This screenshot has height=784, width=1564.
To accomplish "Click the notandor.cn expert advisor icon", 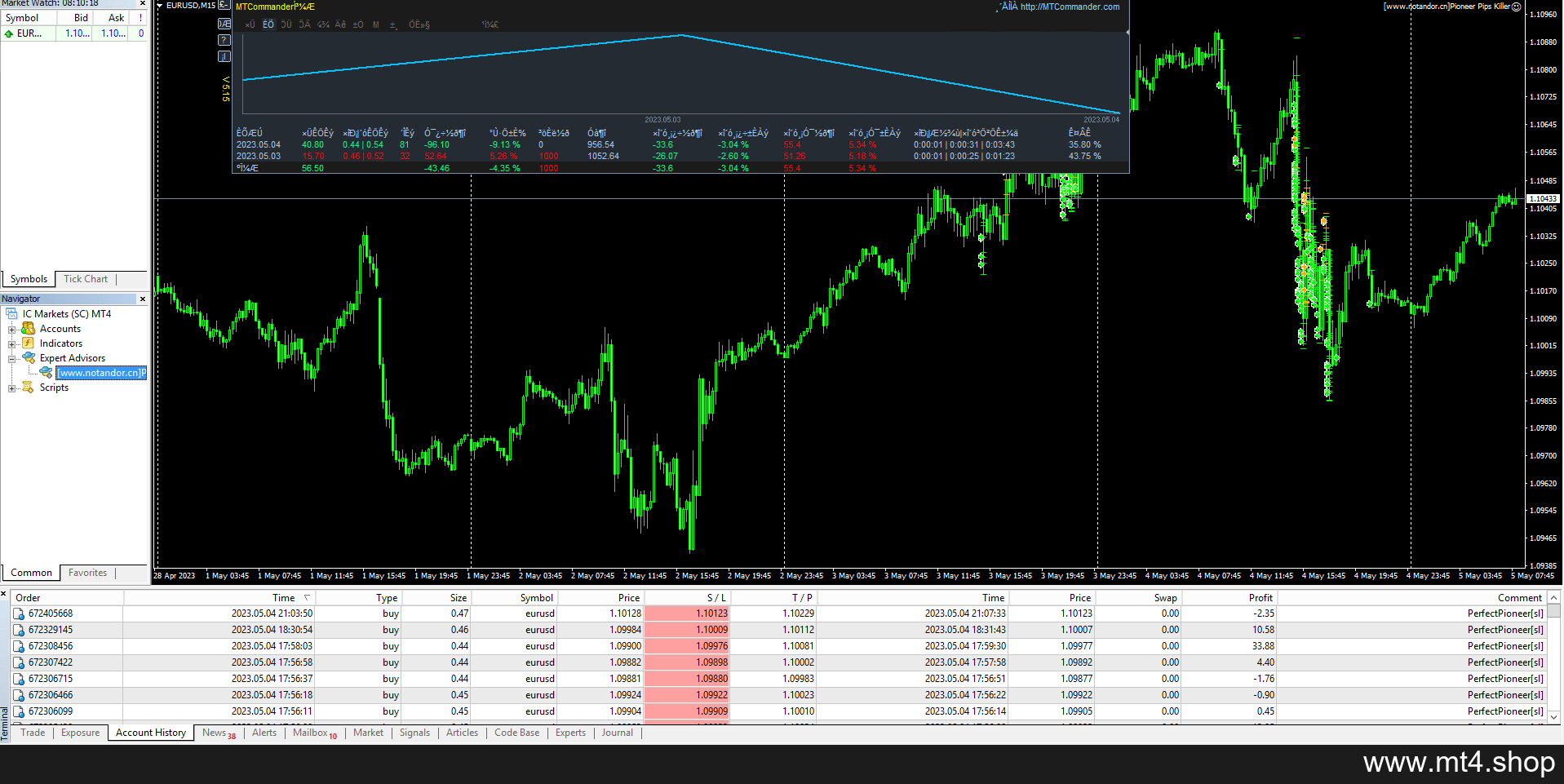I will (46, 372).
